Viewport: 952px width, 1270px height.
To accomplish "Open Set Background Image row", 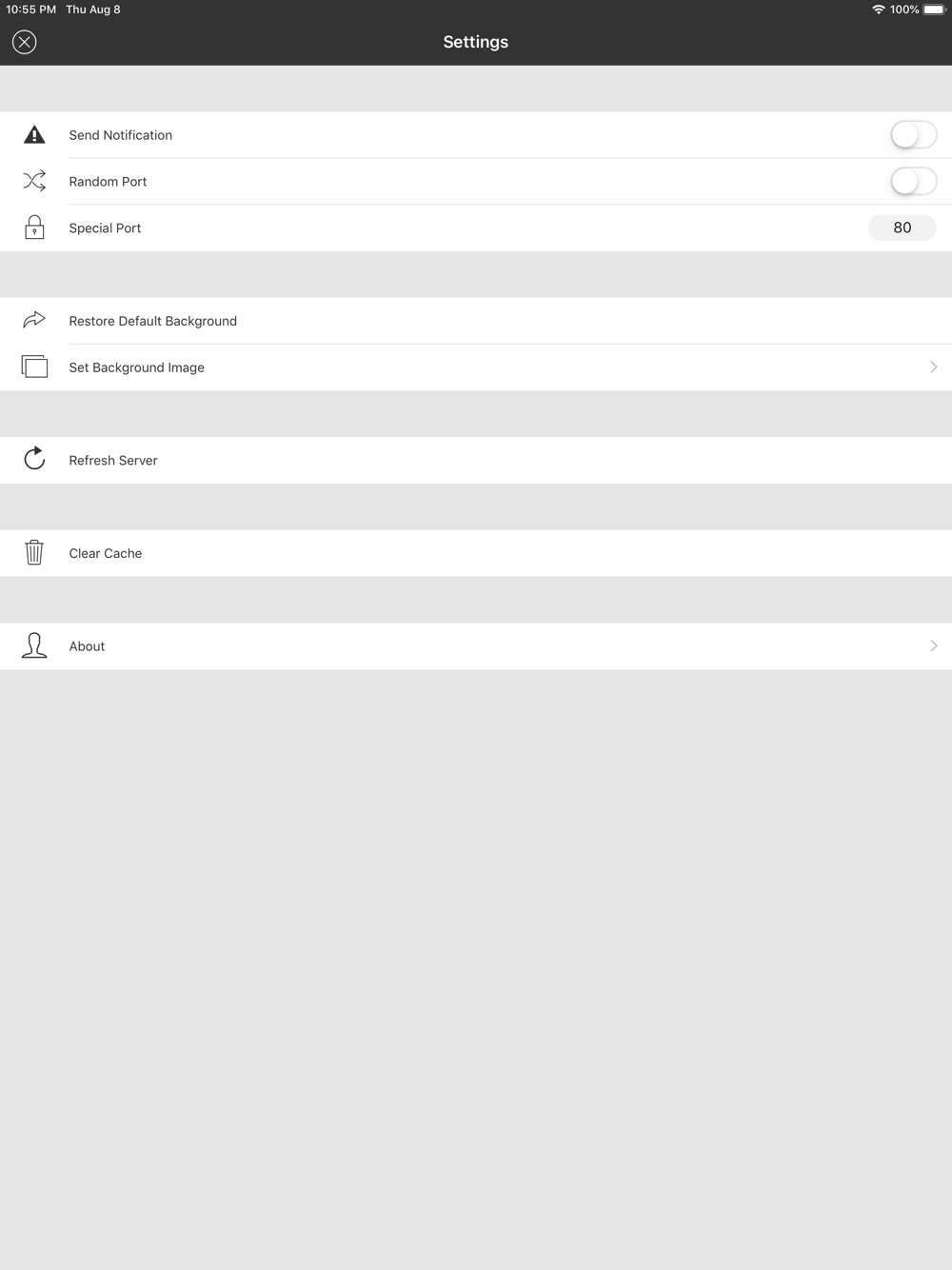I will (x=476, y=367).
